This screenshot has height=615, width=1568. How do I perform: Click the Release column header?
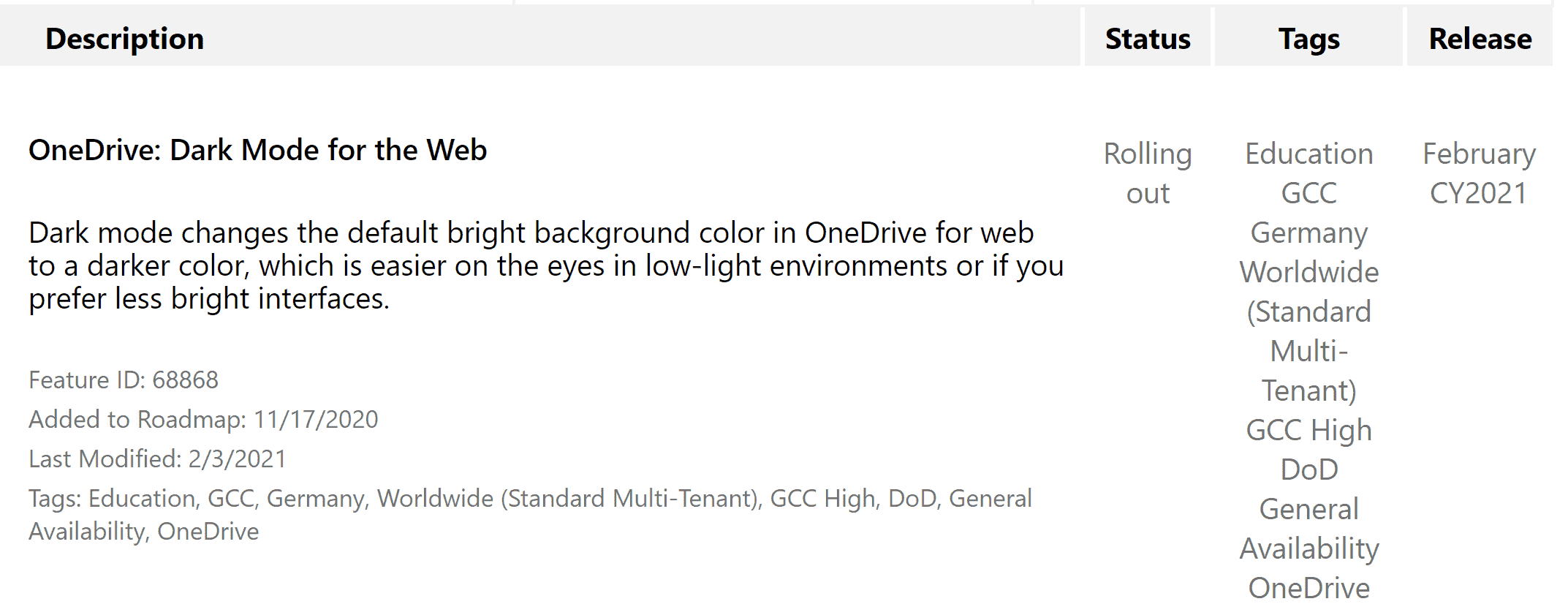tap(1480, 39)
